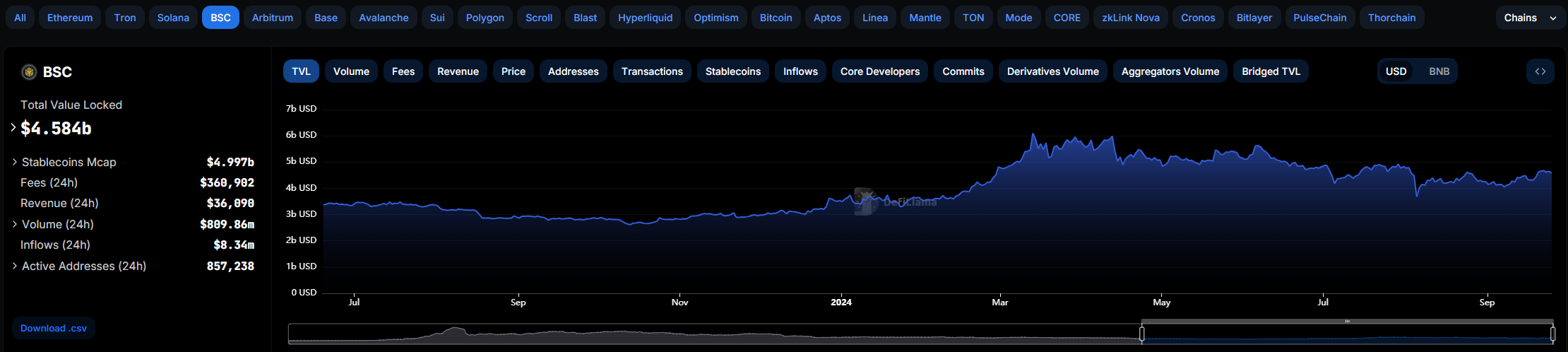Image resolution: width=1568 pixels, height=352 pixels.
Task: Switch denomination to USD
Action: click(x=1396, y=71)
